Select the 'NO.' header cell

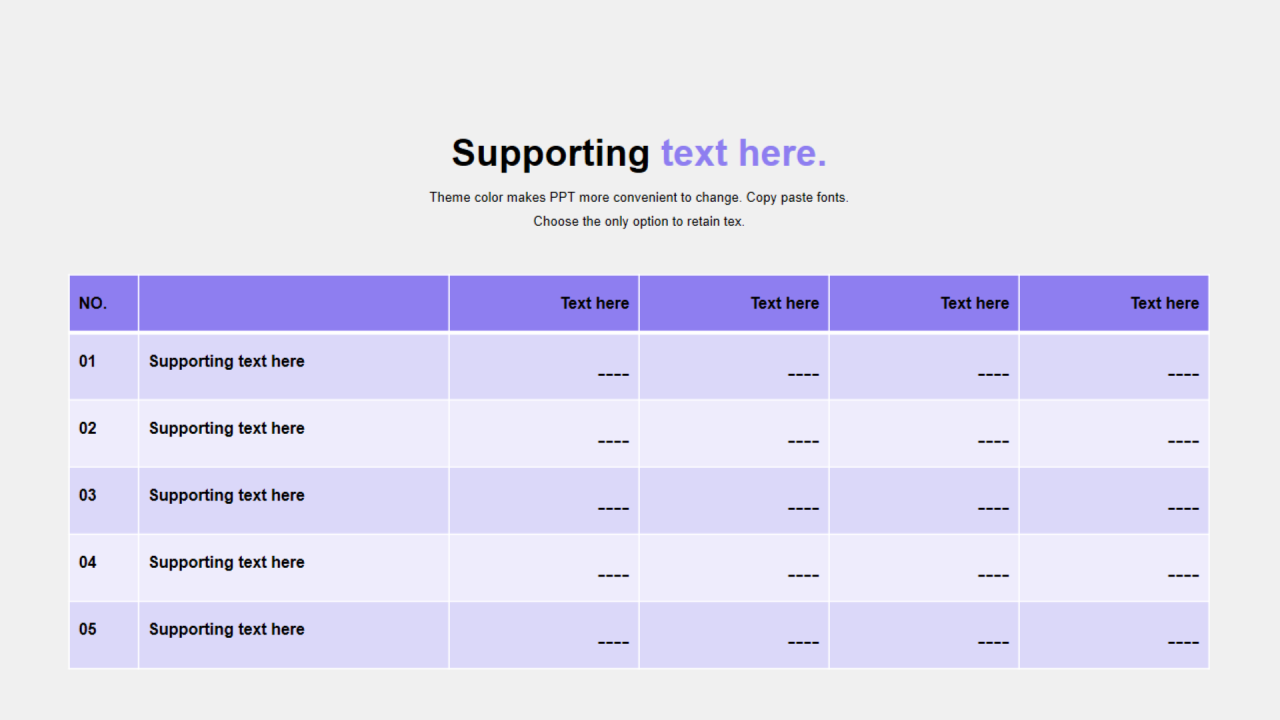pos(104,303)
